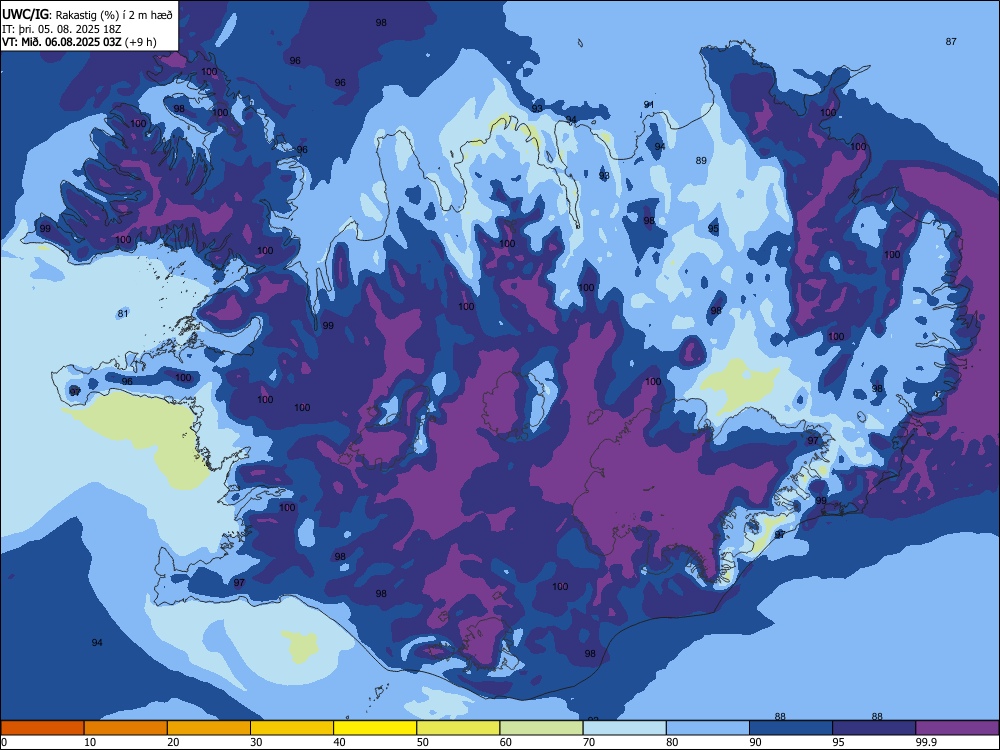Screen dimensions: 1000x750
Task: Click the medium blue 90–95 legend swatch
Action: tap(791, 728)
